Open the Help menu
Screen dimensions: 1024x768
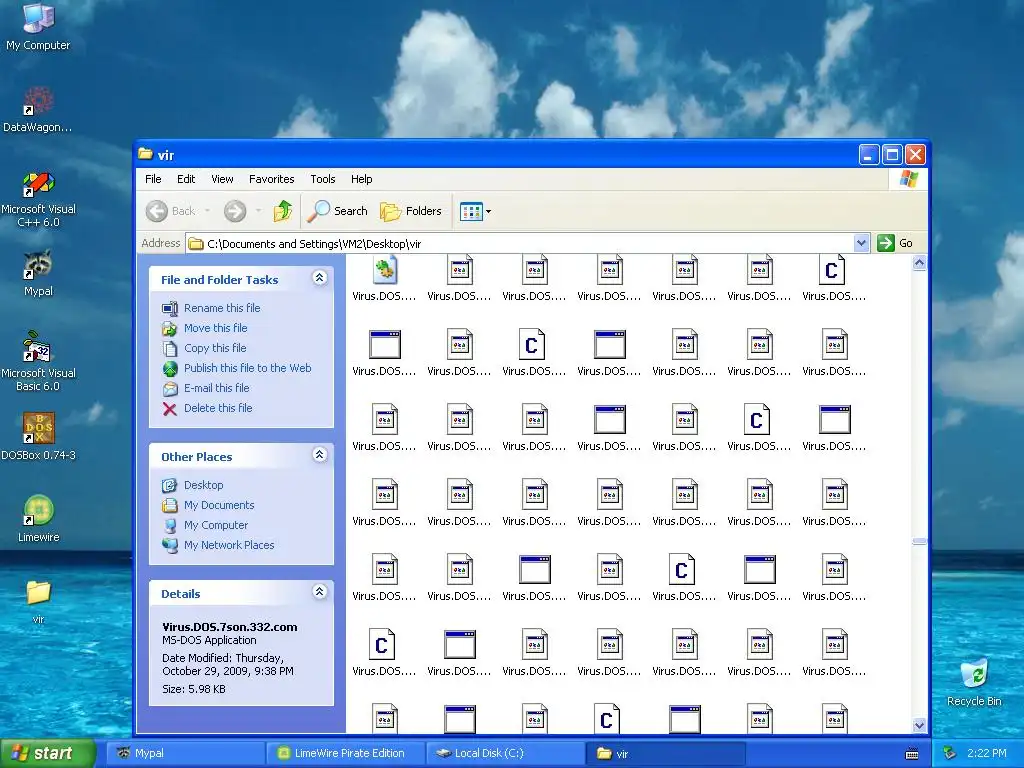tap(361, 179)
